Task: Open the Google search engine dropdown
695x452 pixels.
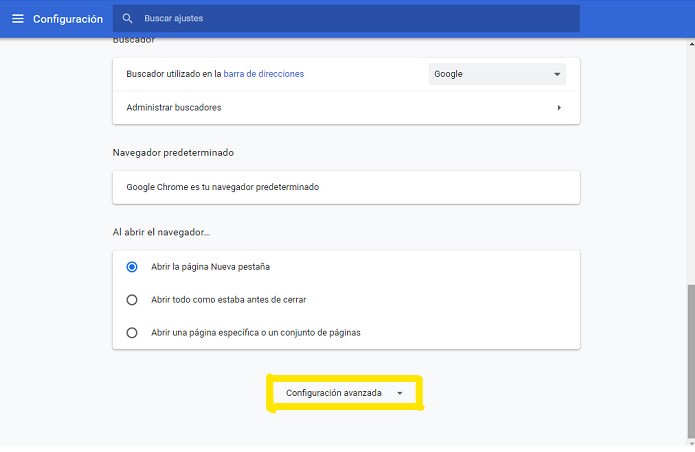Action: tap(497, 74)
